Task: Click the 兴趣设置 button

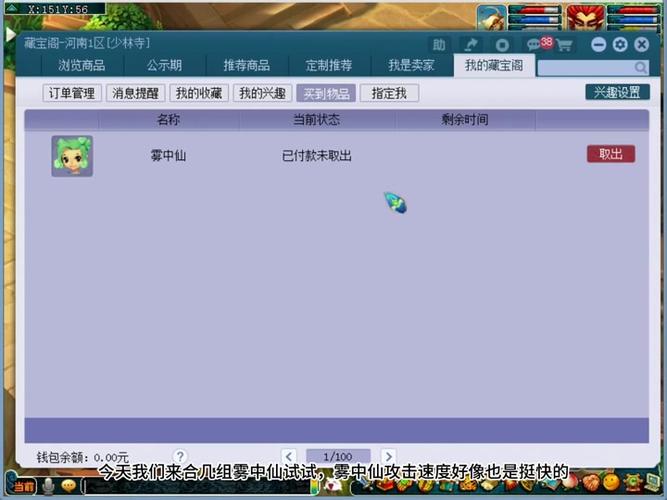Action: coord(617,92)
